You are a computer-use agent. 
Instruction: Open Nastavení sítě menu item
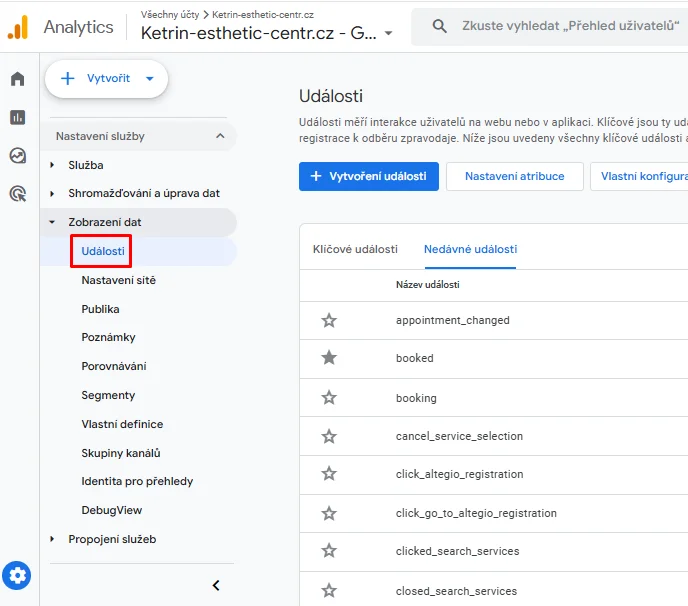(x=118, y=280)
